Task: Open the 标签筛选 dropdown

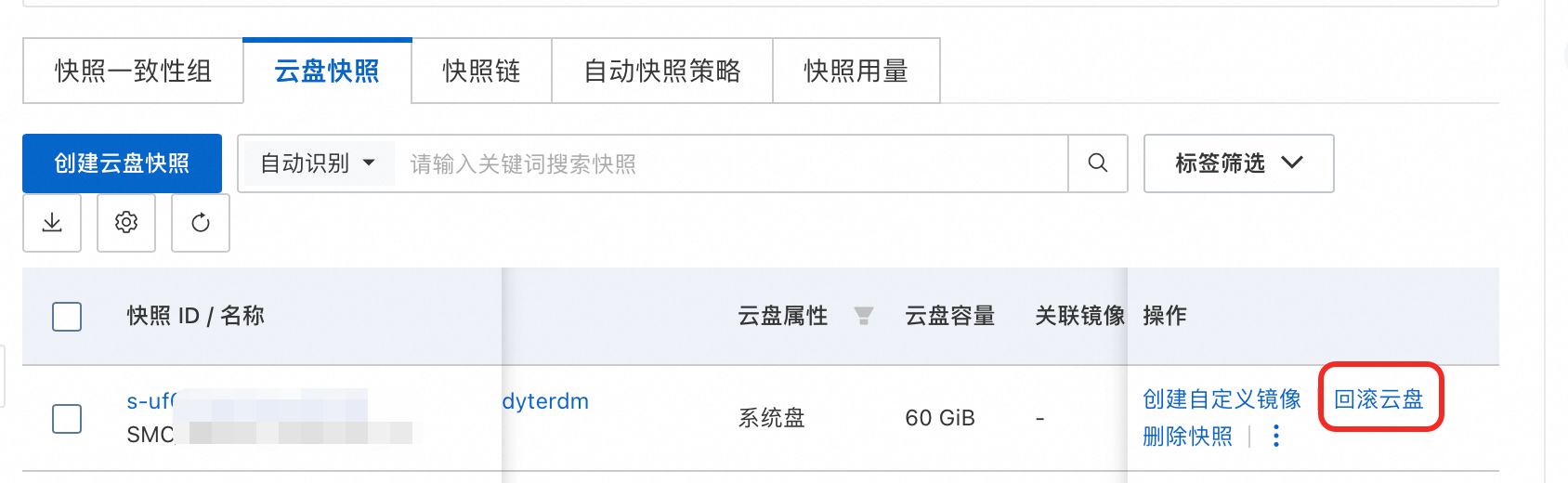Action: click(1238, 163)
